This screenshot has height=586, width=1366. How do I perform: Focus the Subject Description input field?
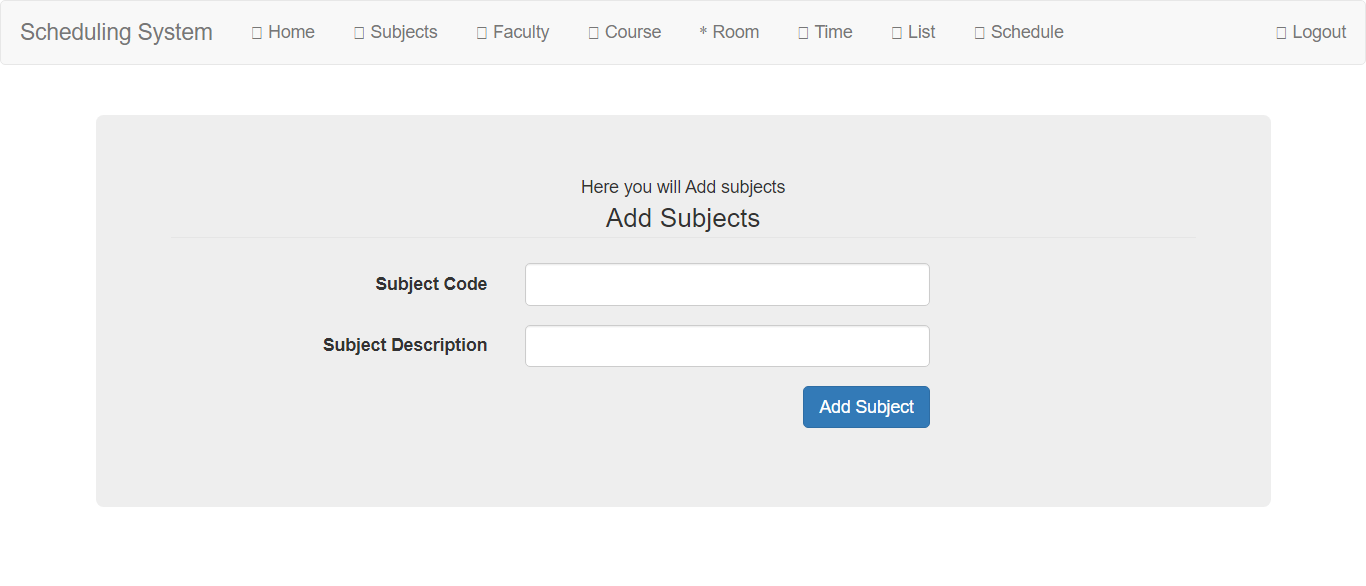tap(727, 346)
